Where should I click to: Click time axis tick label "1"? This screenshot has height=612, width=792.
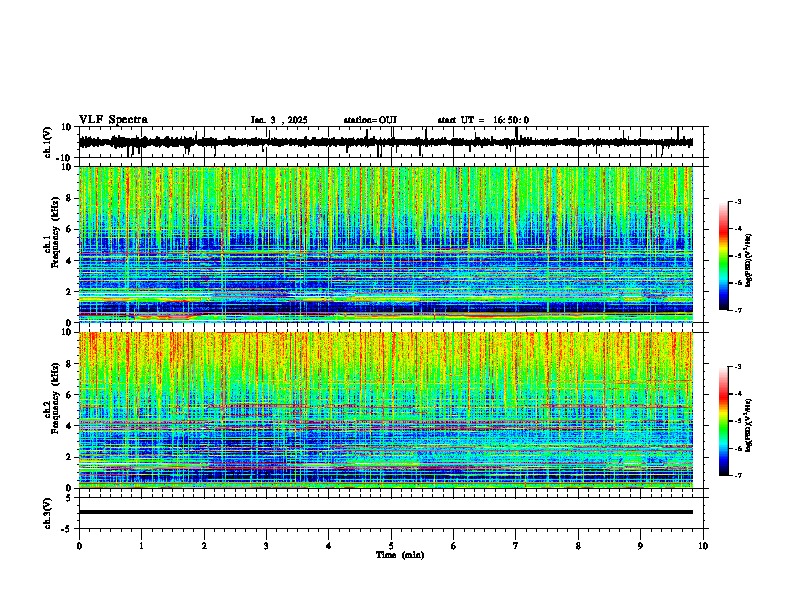tap(141, 545)
